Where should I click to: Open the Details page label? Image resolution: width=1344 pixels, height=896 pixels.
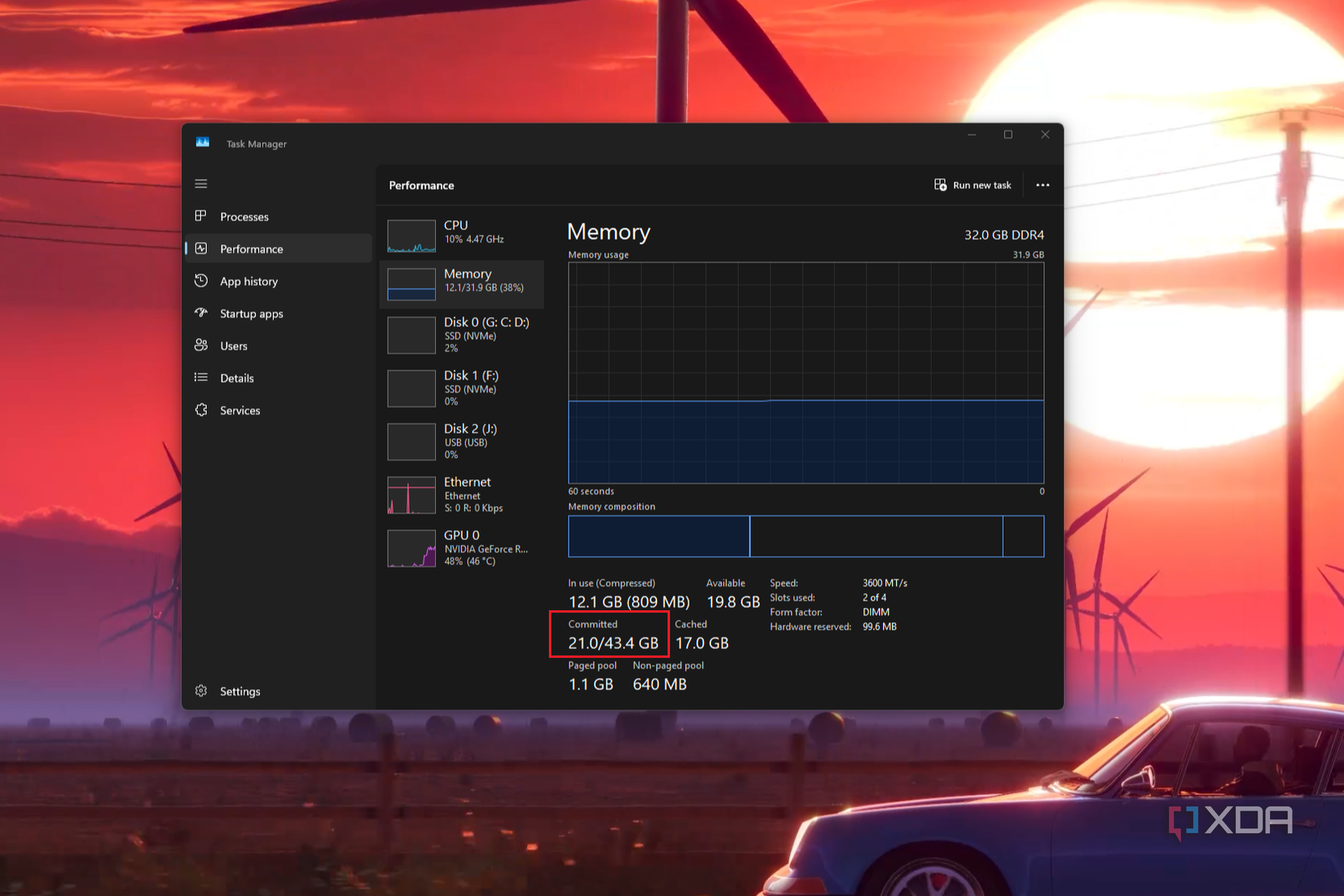coord(237,378)
